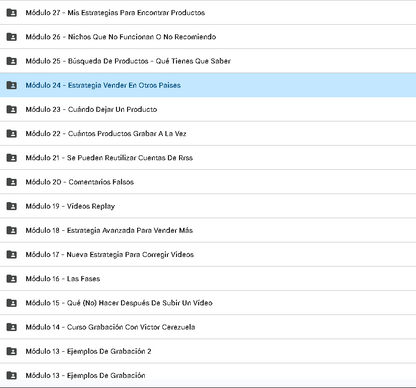Screen dimensions: 416x388
Task: Click the folder icon beside Módulo 22
Action: (12, 133)
